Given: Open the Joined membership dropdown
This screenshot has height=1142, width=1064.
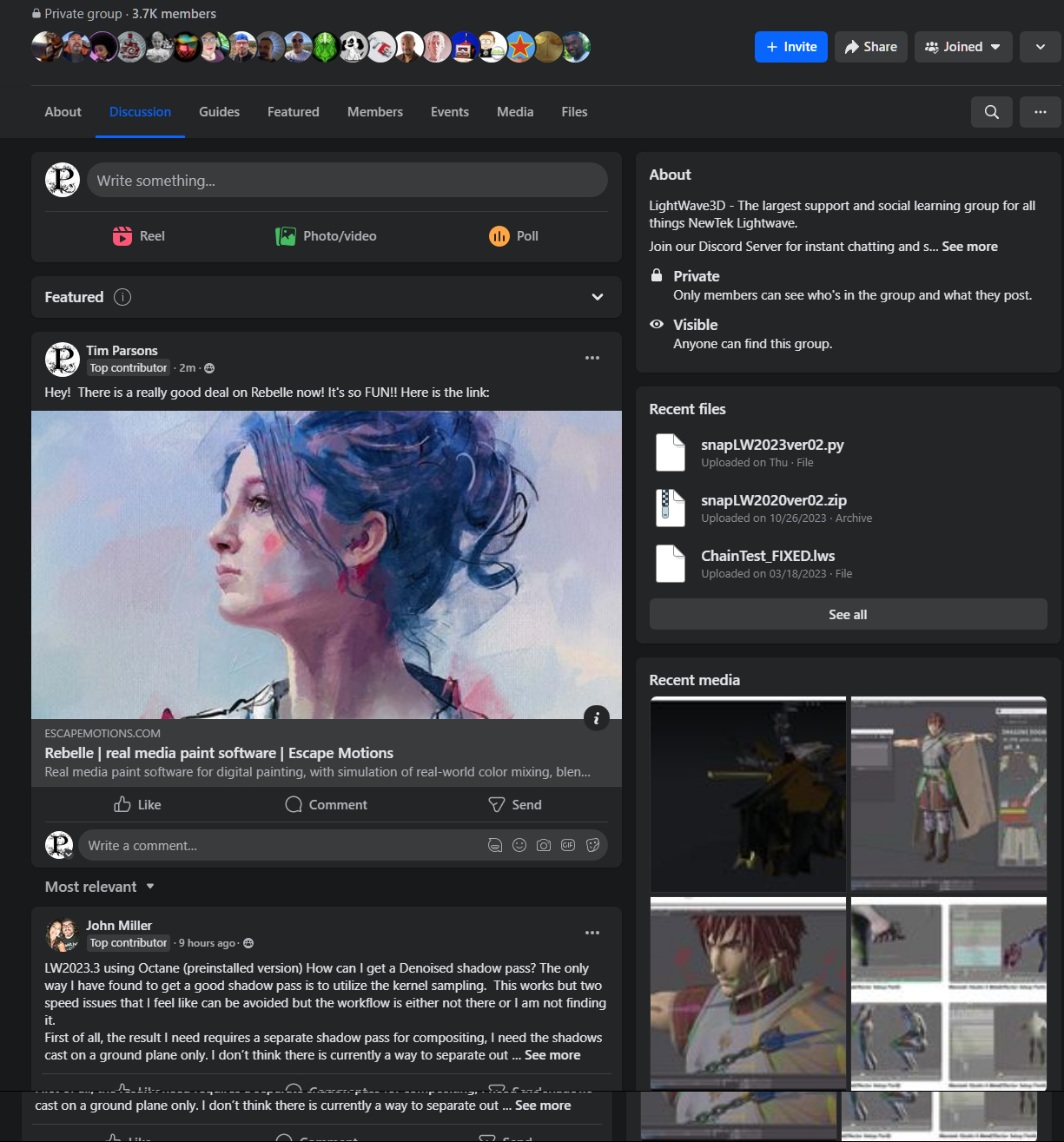Looking at the screenshot, I should point(963,47).
